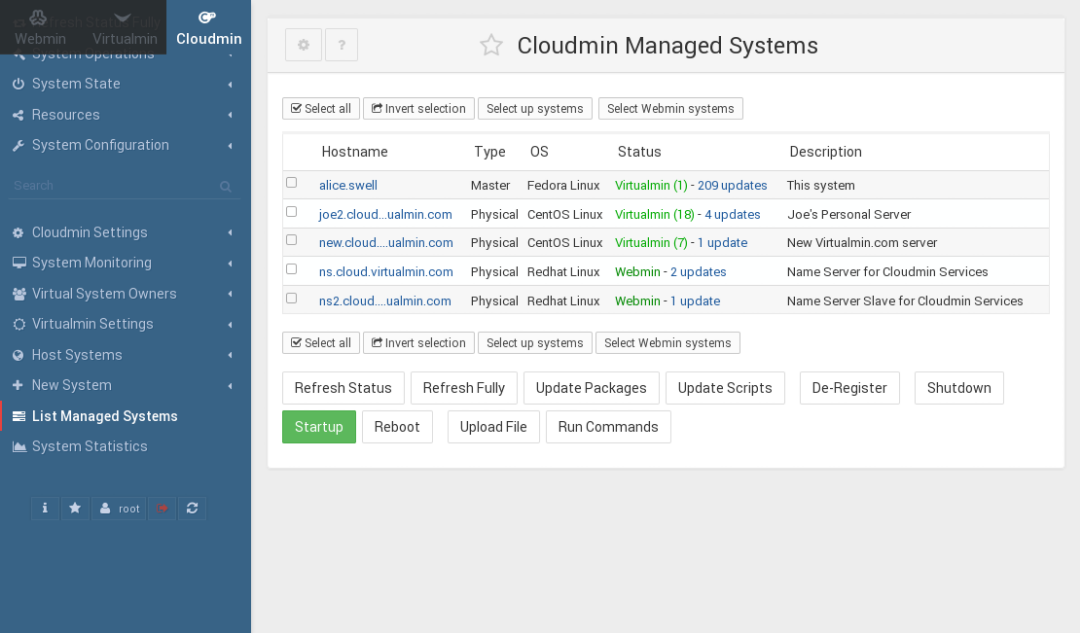Click Select all below the table
The width and height of the screenshot is (1080, 633).
coord(321,343)
